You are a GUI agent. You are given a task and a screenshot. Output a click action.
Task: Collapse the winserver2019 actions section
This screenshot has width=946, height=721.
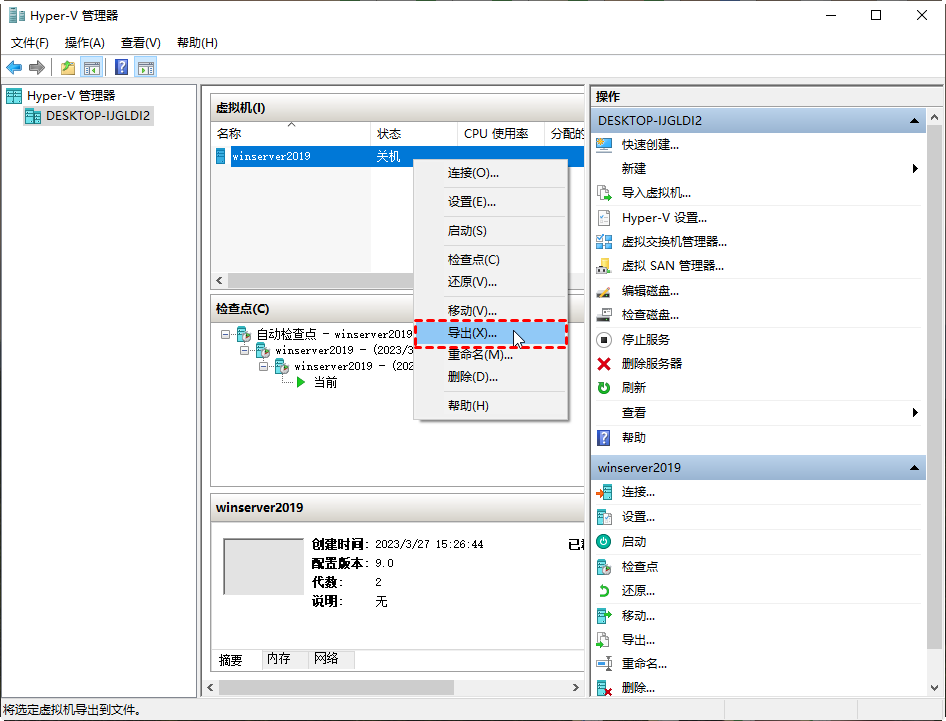(x=914, y=468)
